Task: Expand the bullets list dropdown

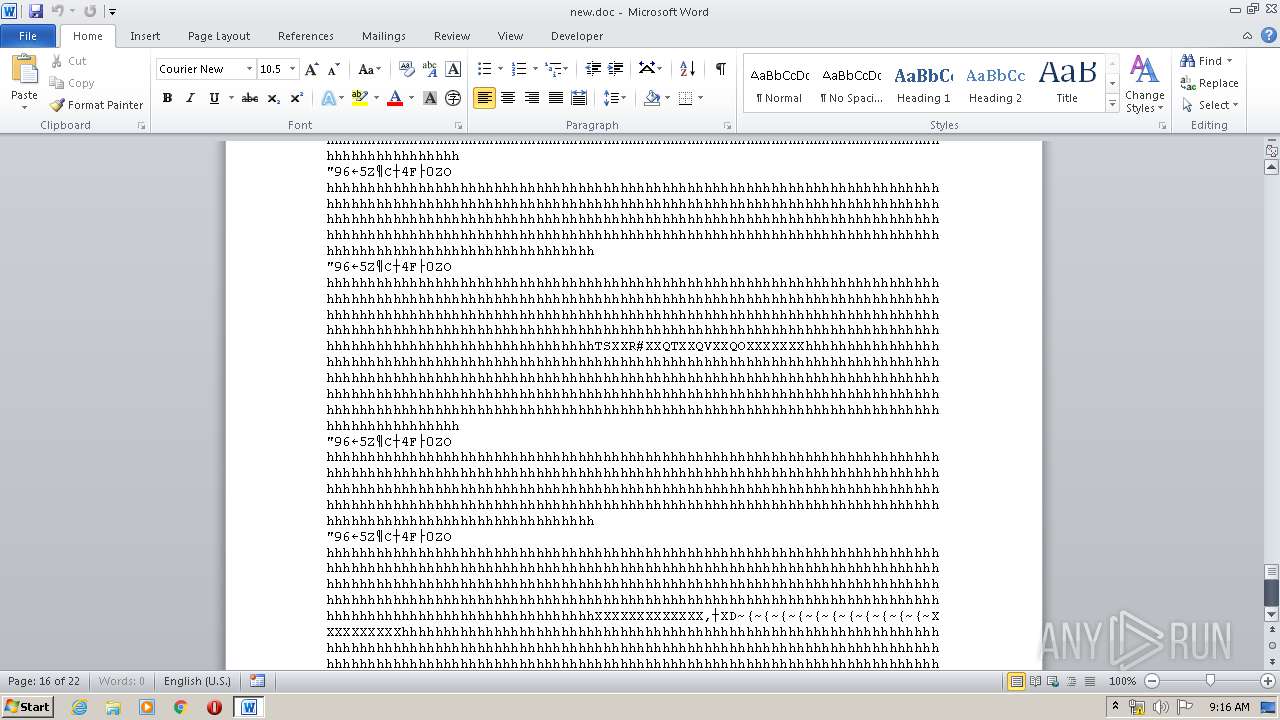Action: click(x=501, y=69)
